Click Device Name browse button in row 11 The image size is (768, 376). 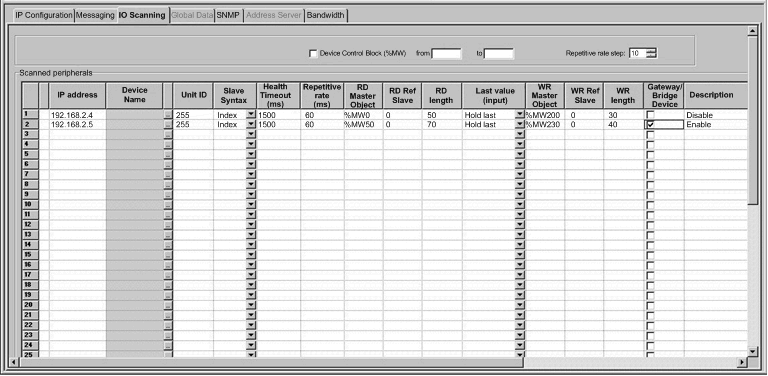168,215
